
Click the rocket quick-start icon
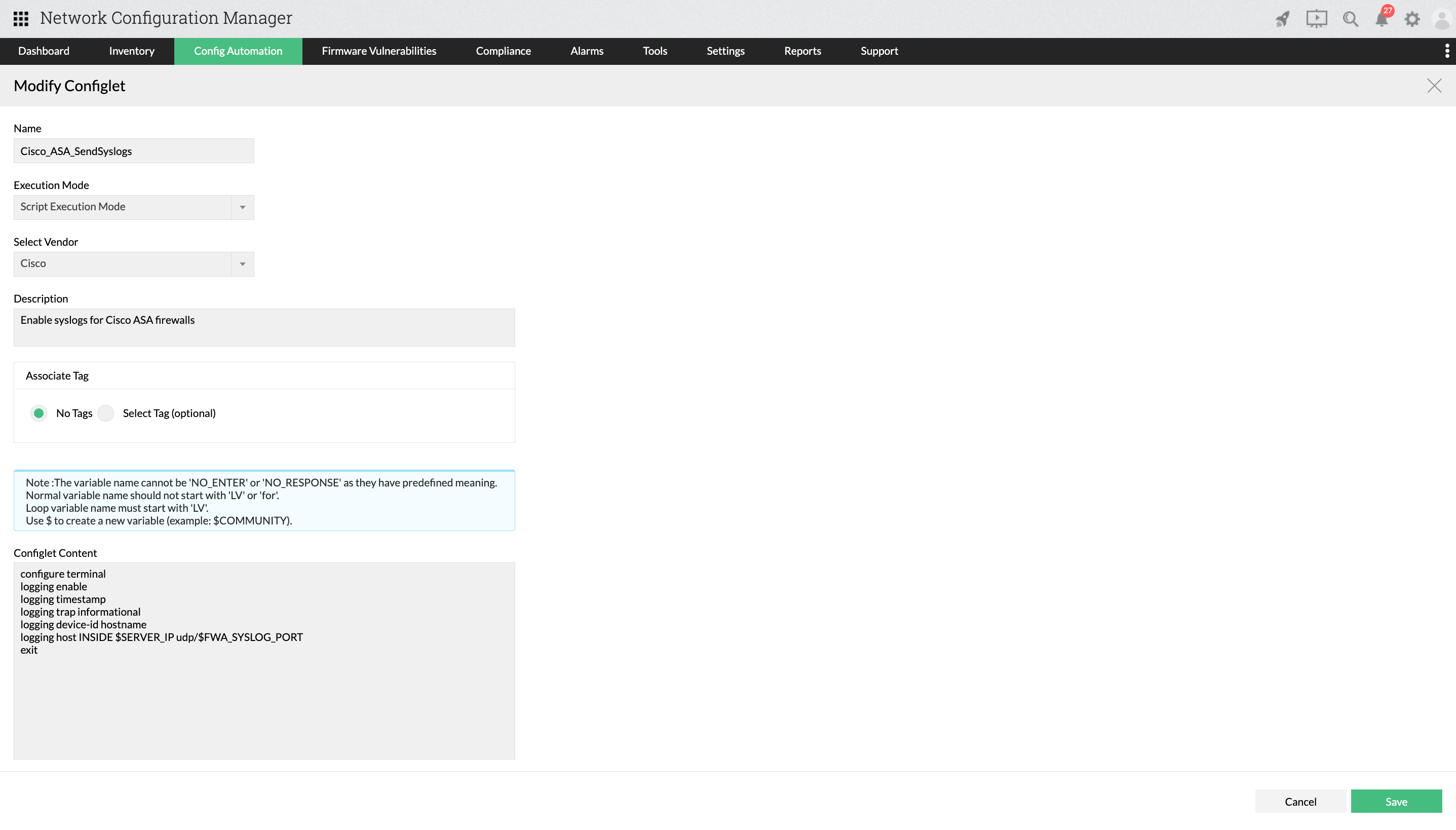click(1282, 19)
